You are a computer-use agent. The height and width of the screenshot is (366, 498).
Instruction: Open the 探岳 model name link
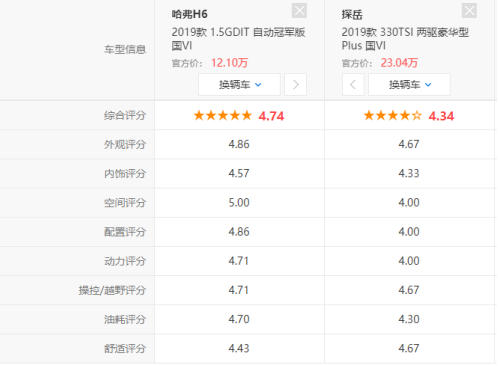pos(352,14)
